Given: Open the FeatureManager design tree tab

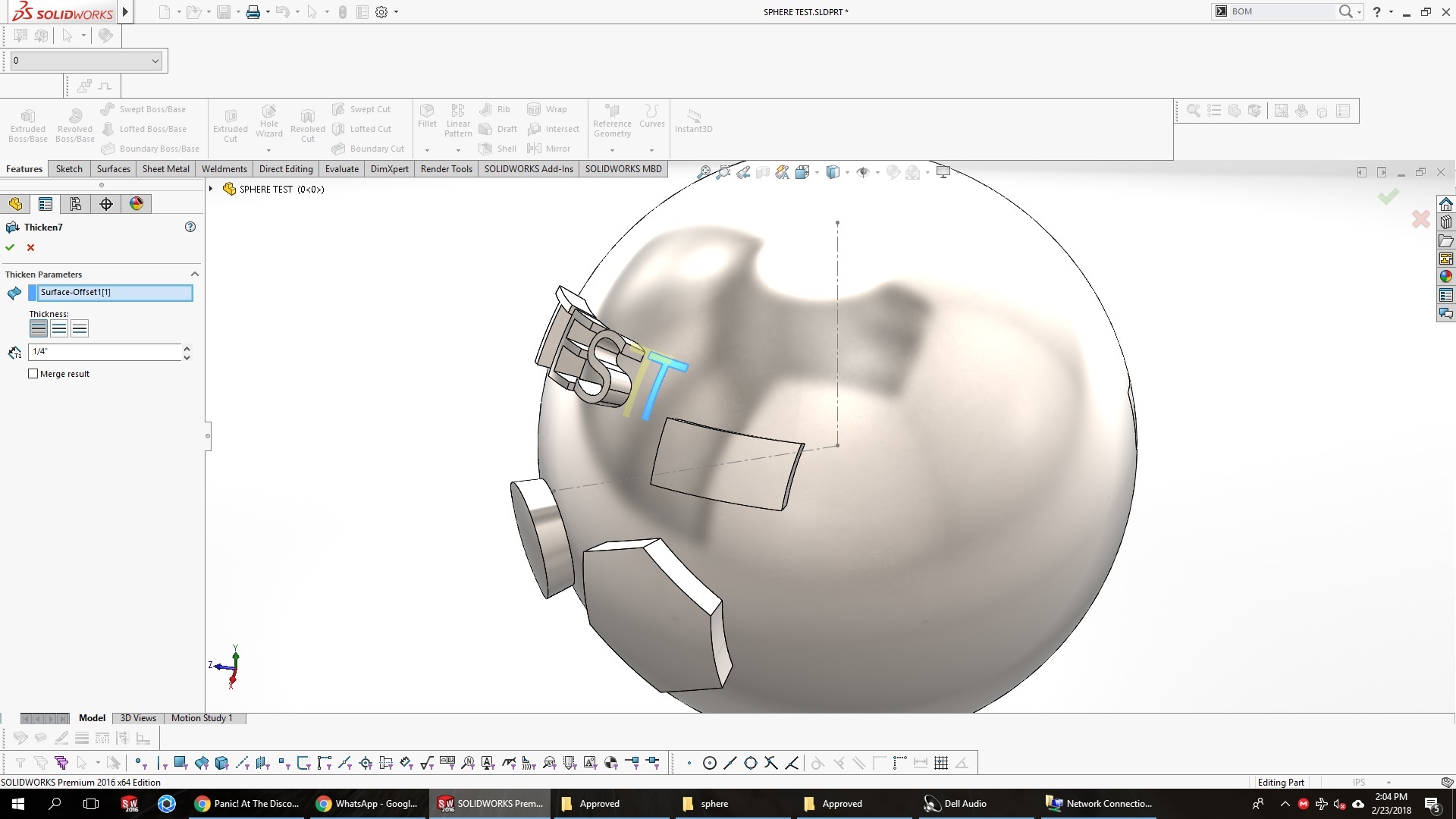Looking at the screenshot, I should coord(15,204).
